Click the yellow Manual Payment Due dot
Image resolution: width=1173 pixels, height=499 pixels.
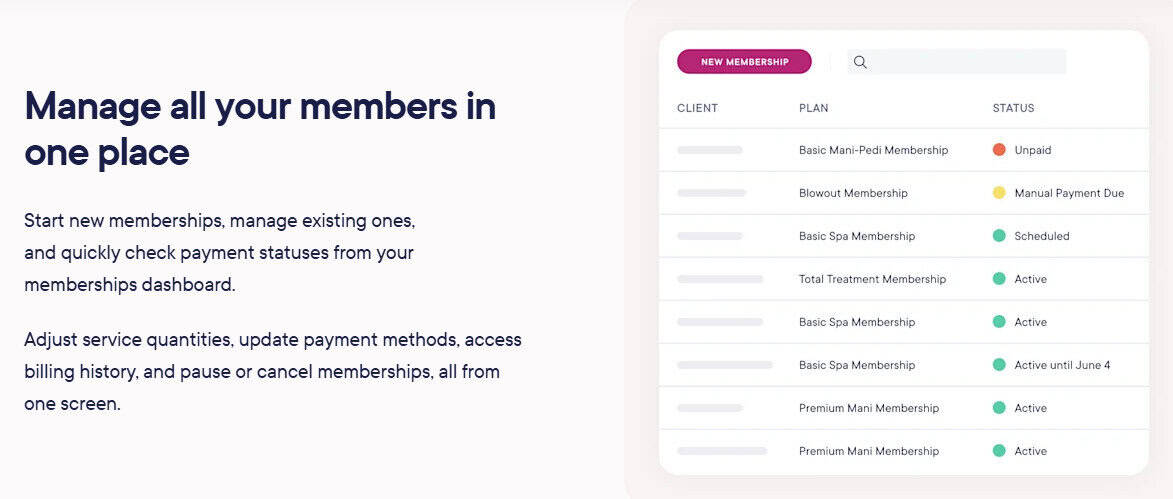999,193
